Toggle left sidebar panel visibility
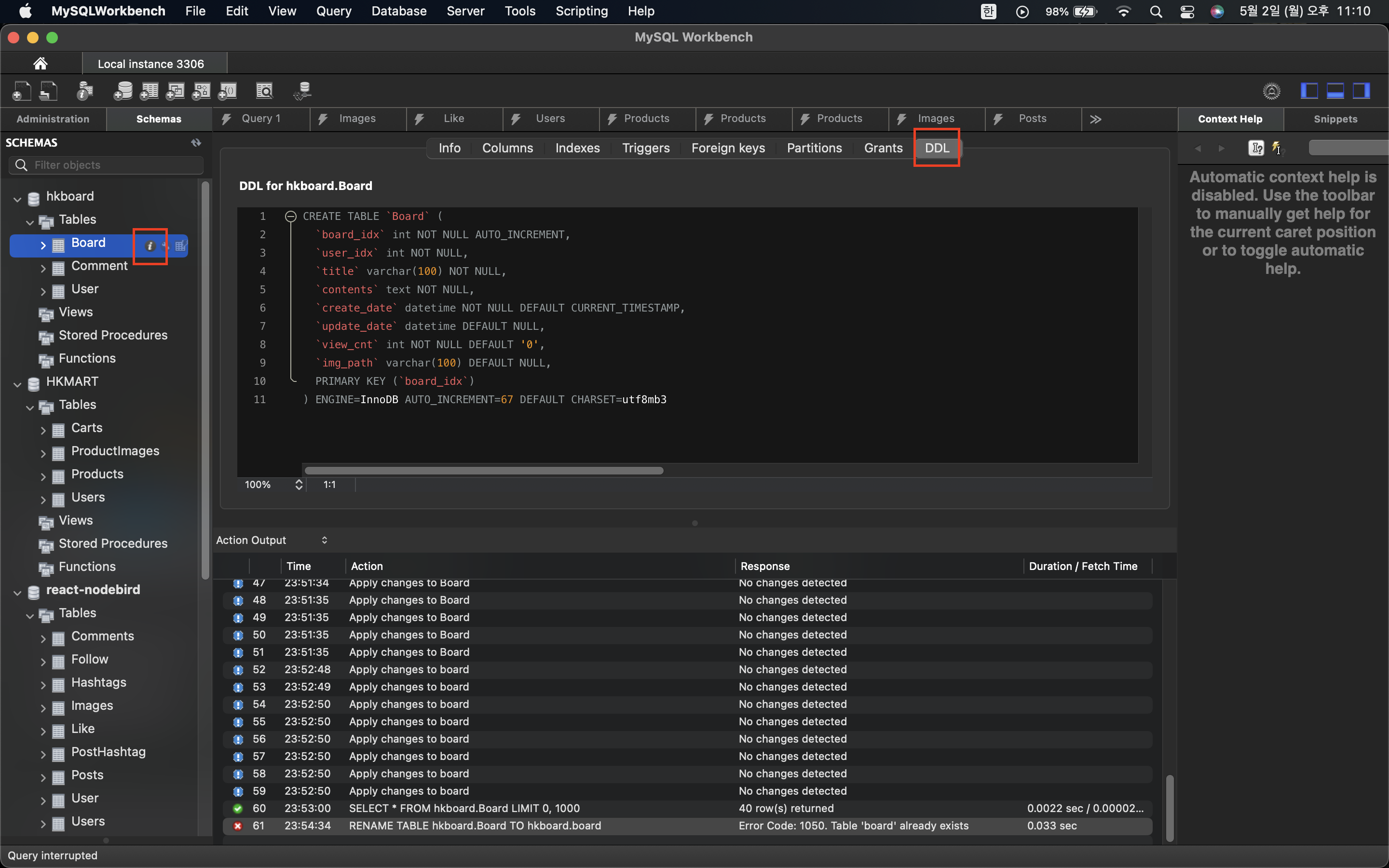Image resolution: width=1389 pixels, height=868 pixels. 1308,91
